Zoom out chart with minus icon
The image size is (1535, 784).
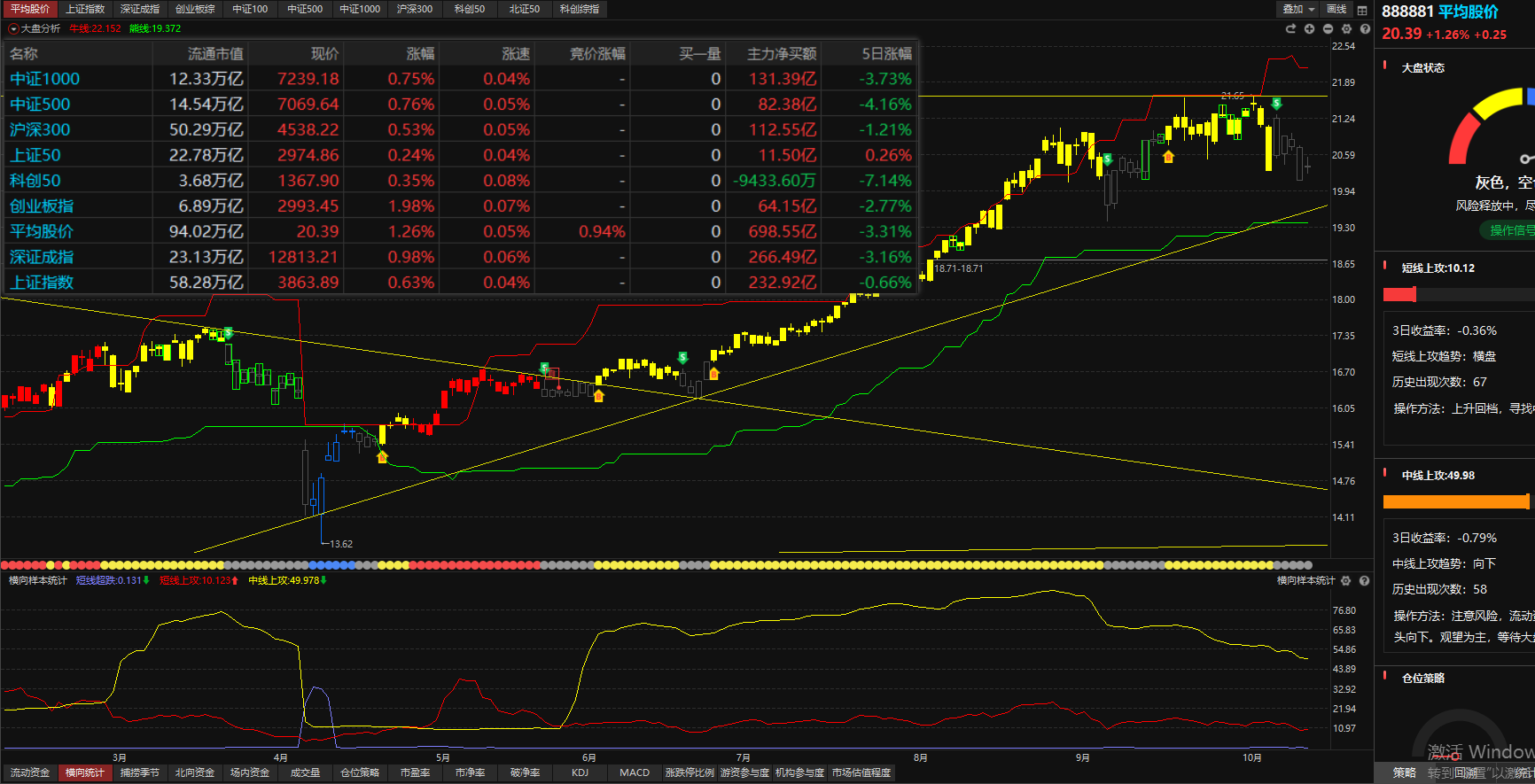[x=1328, y=29]
